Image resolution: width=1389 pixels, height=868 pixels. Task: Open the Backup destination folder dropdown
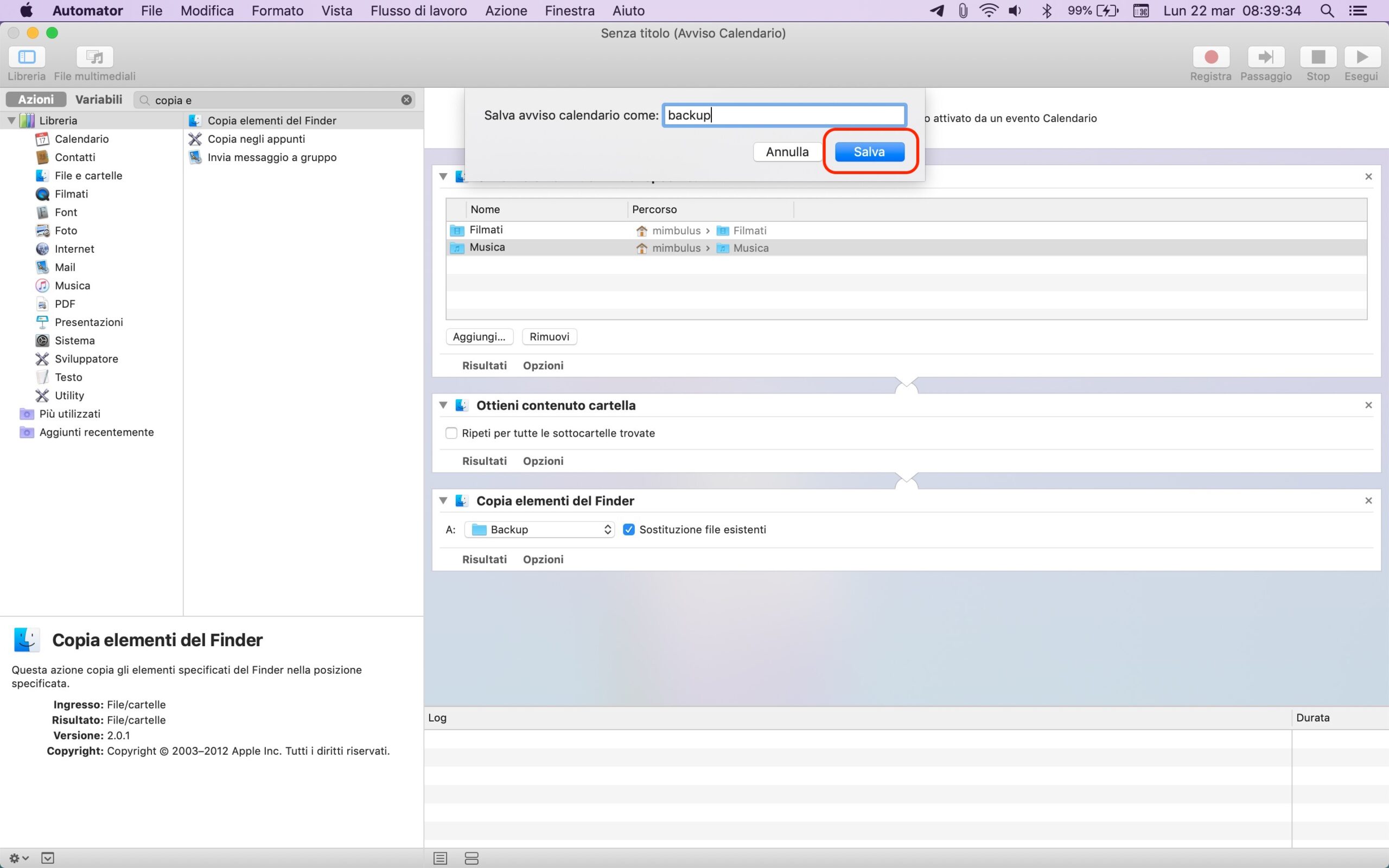pos(539,529)
